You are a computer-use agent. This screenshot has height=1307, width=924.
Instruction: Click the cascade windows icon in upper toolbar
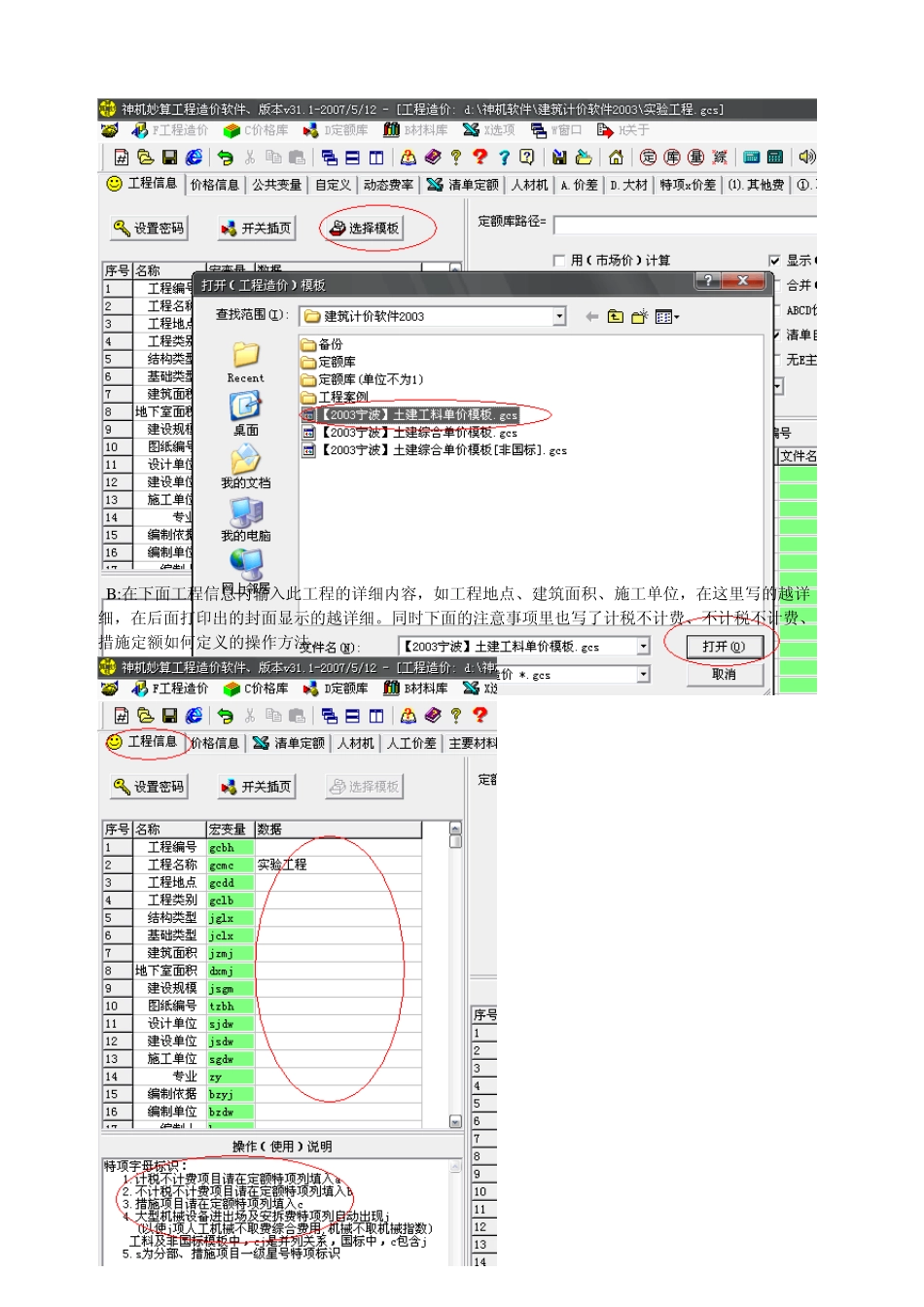330,158
